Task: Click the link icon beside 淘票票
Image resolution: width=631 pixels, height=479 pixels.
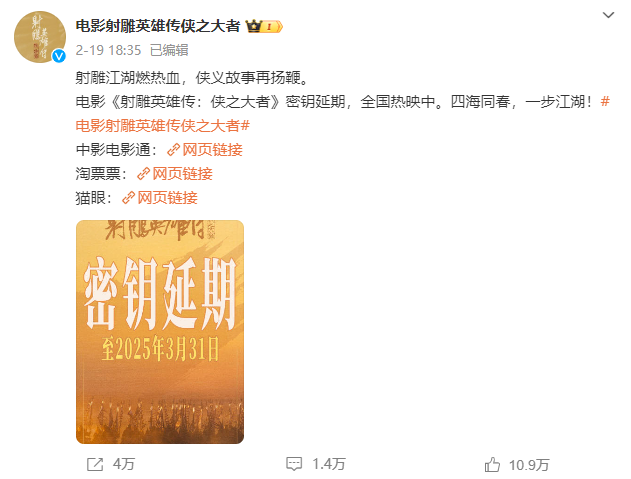Action: (x=143, y=174)
